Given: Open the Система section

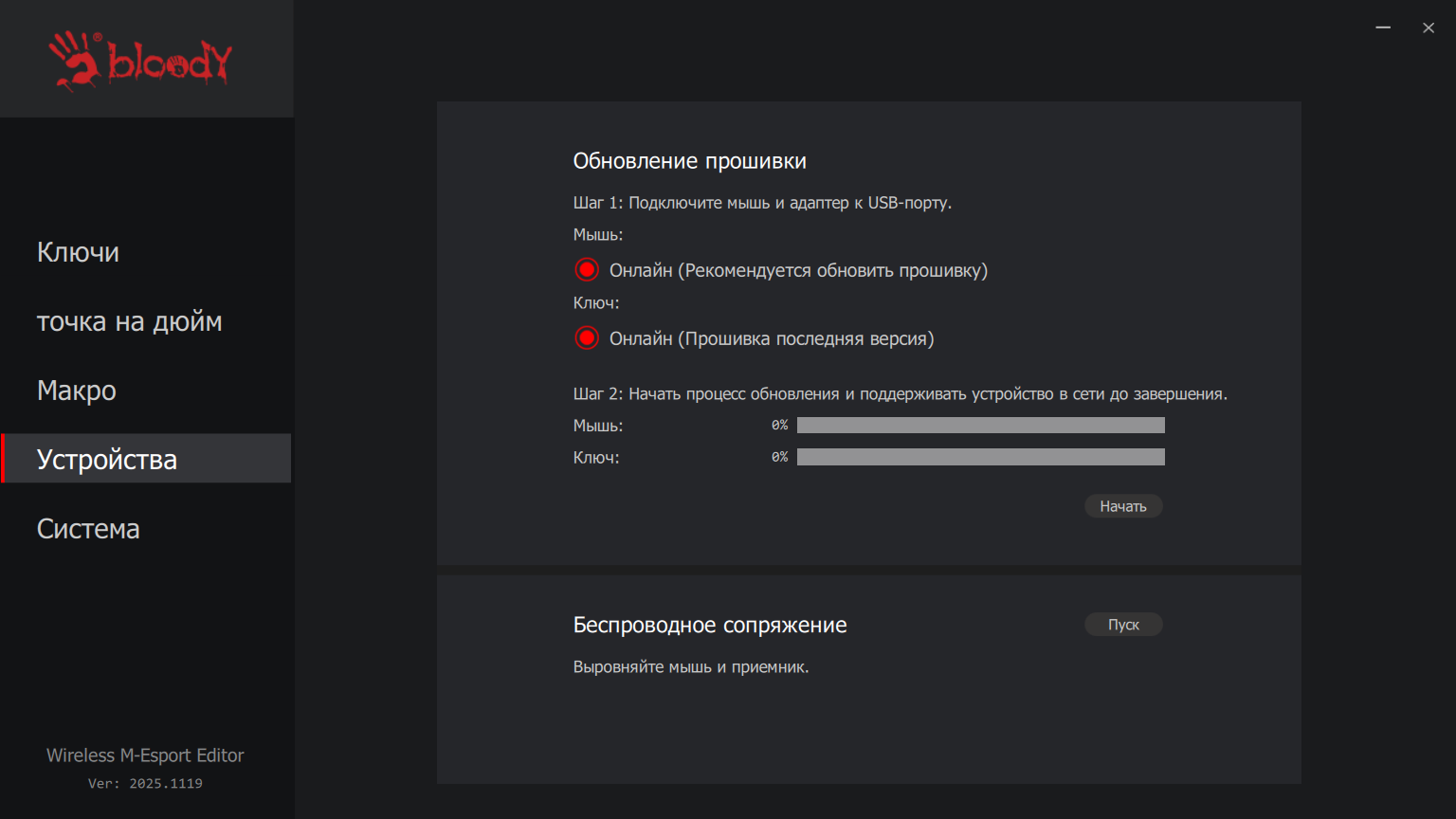Looking at the screenshot, I should pyautogui.click(x=88, y=529).
